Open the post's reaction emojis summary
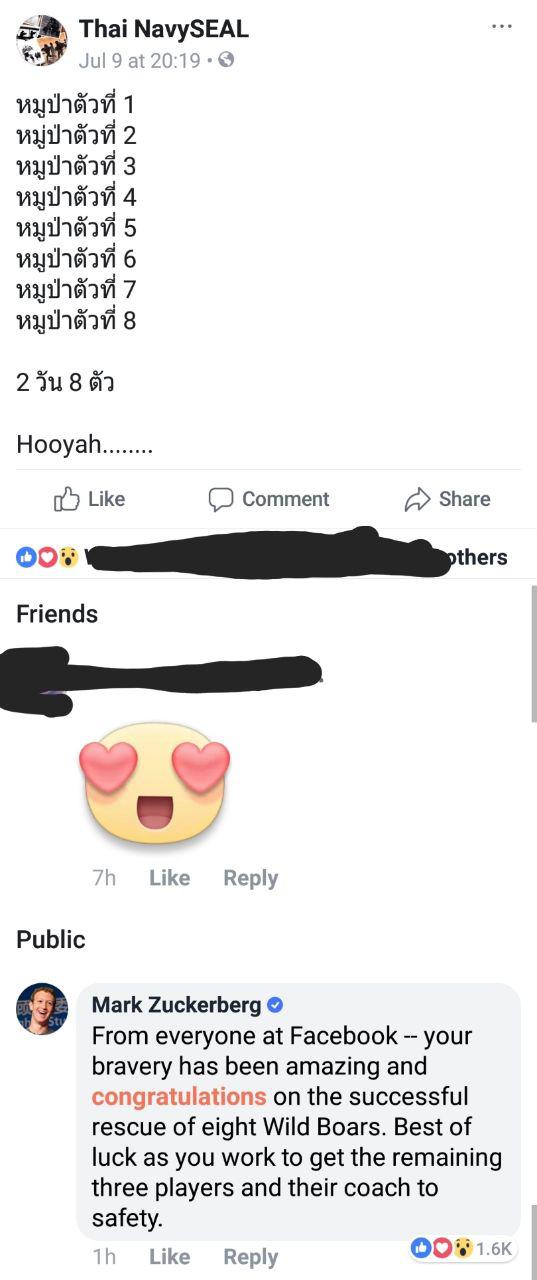 (x=48, y=557)
